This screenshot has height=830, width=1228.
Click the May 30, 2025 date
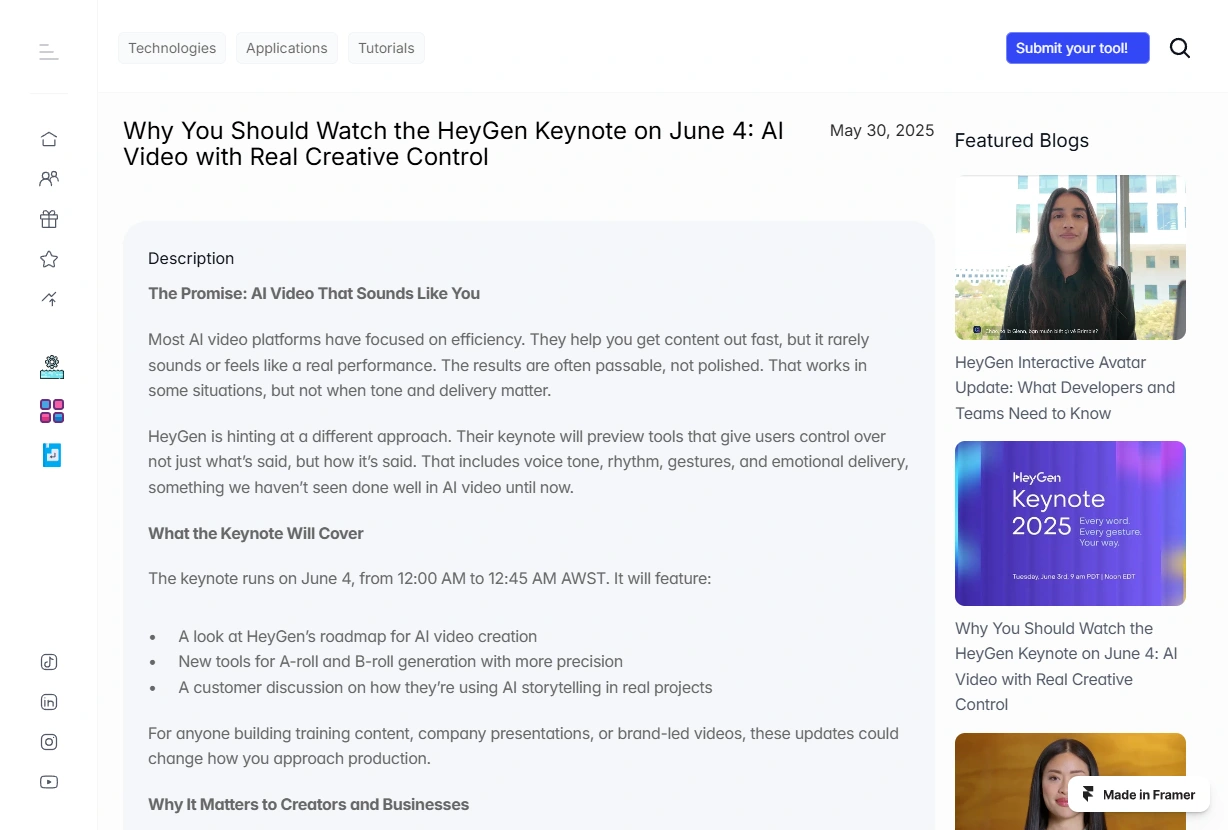coord(882,130)
